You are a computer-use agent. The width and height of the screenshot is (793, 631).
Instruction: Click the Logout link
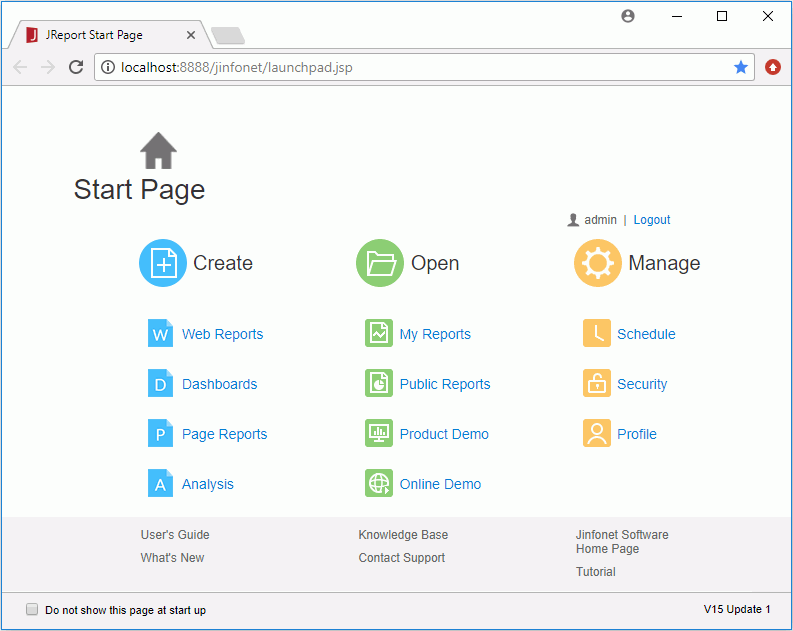652,220
